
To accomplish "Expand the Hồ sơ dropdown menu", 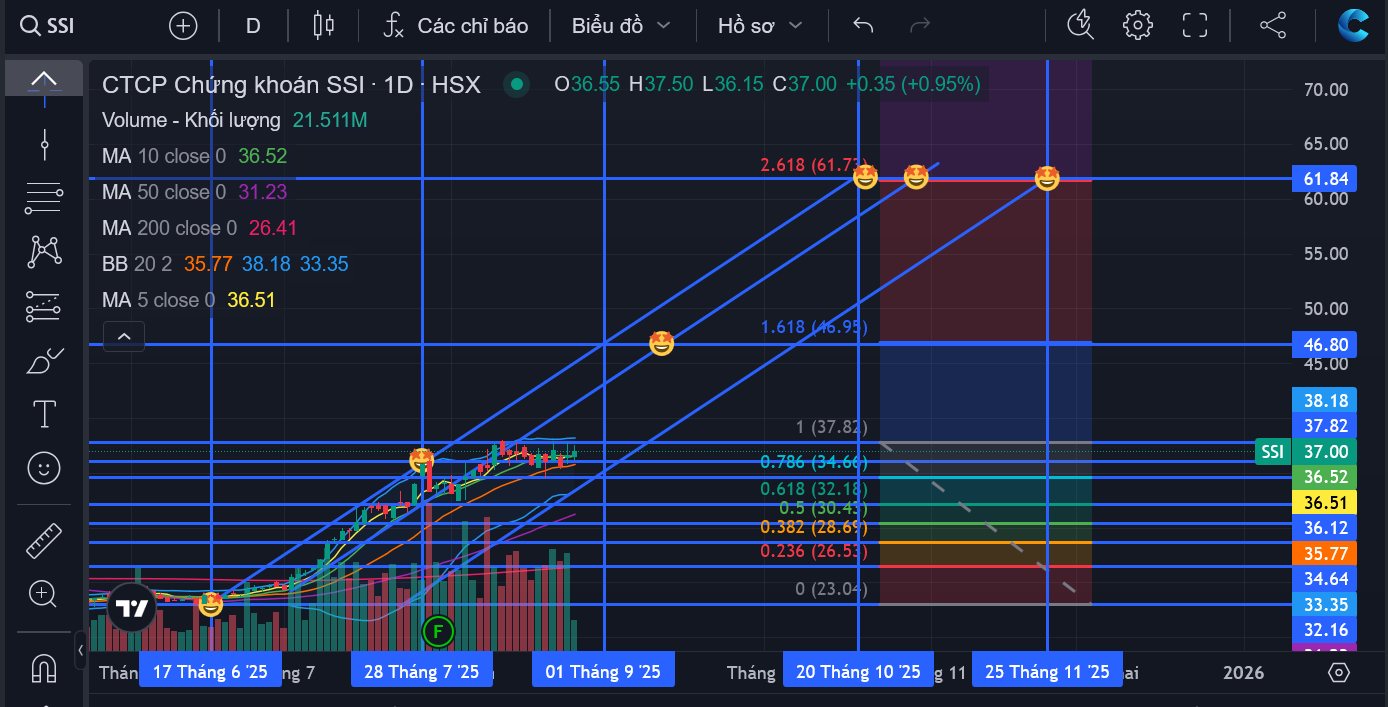I will 760,26.
